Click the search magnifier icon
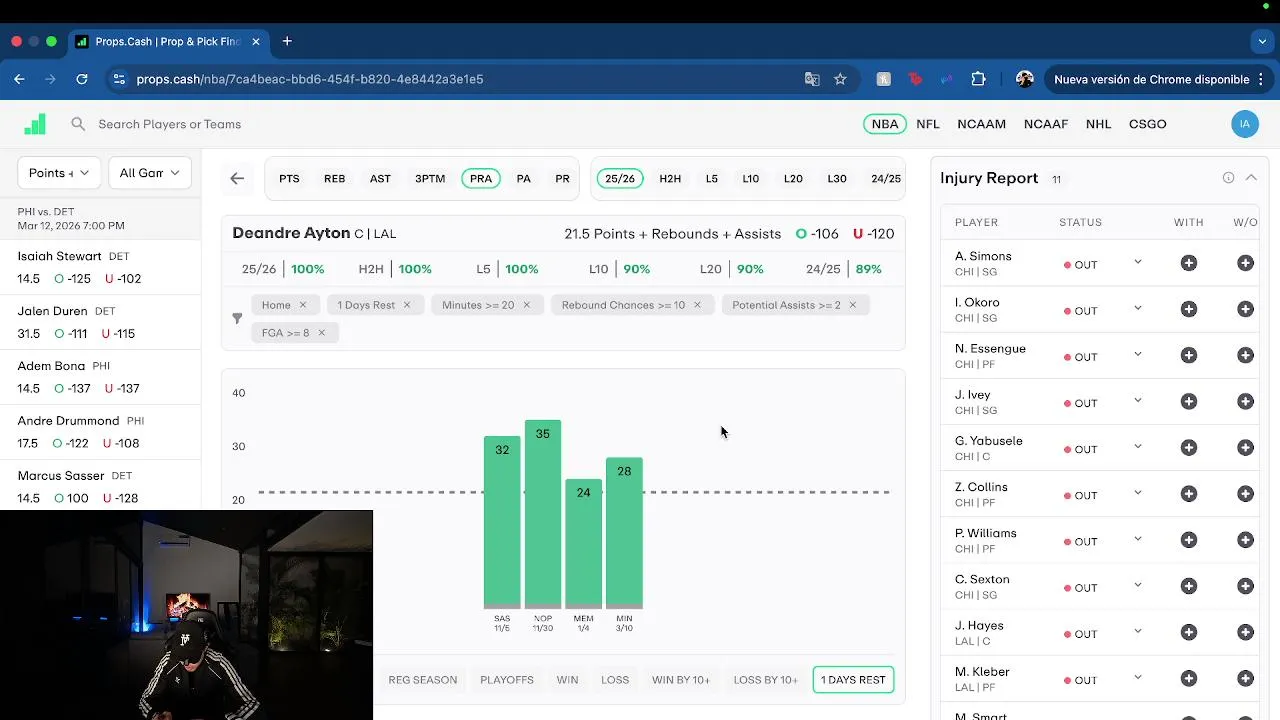The width and height of the screenshot is (1280, 720). pyautogui.click(x=78, y=124)
